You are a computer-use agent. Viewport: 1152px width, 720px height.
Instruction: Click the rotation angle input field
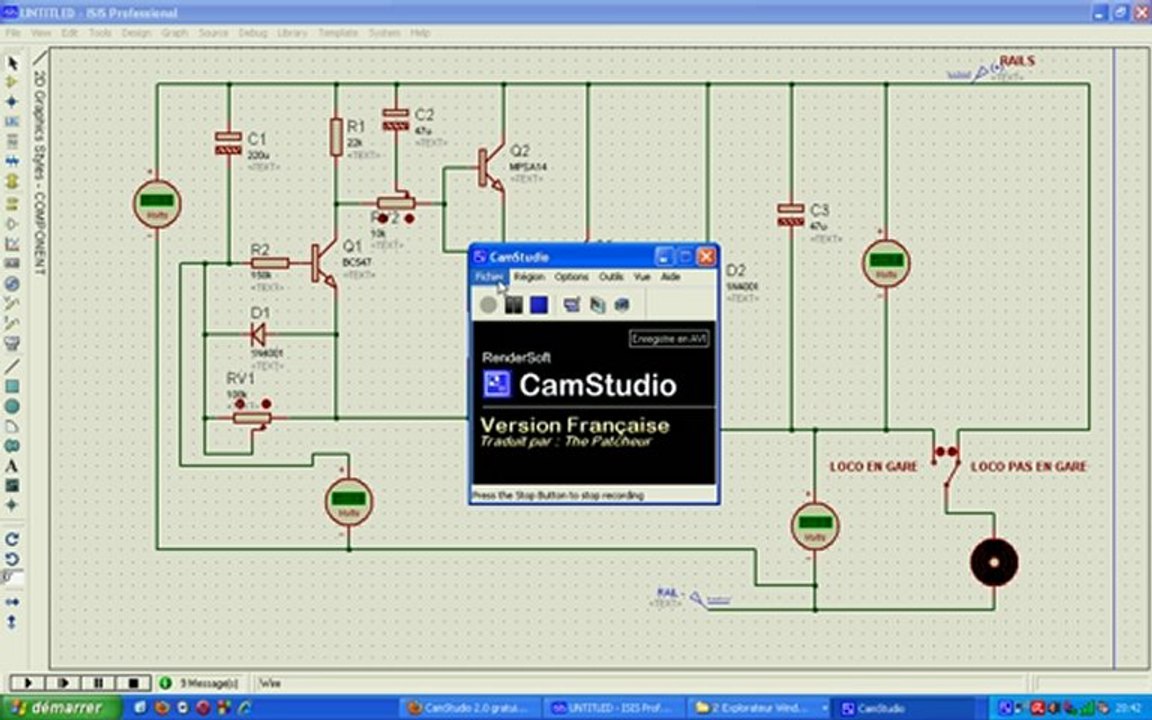coord(12,578)
